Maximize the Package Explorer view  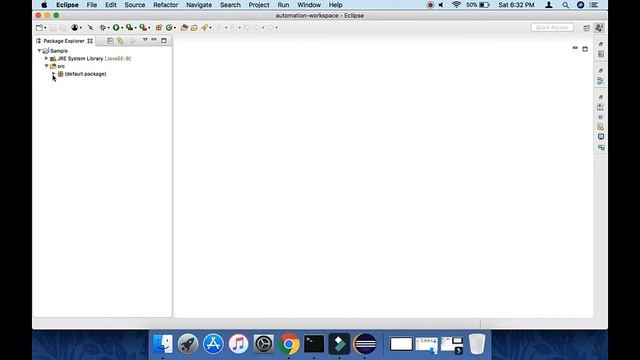(x=164, y=40)
